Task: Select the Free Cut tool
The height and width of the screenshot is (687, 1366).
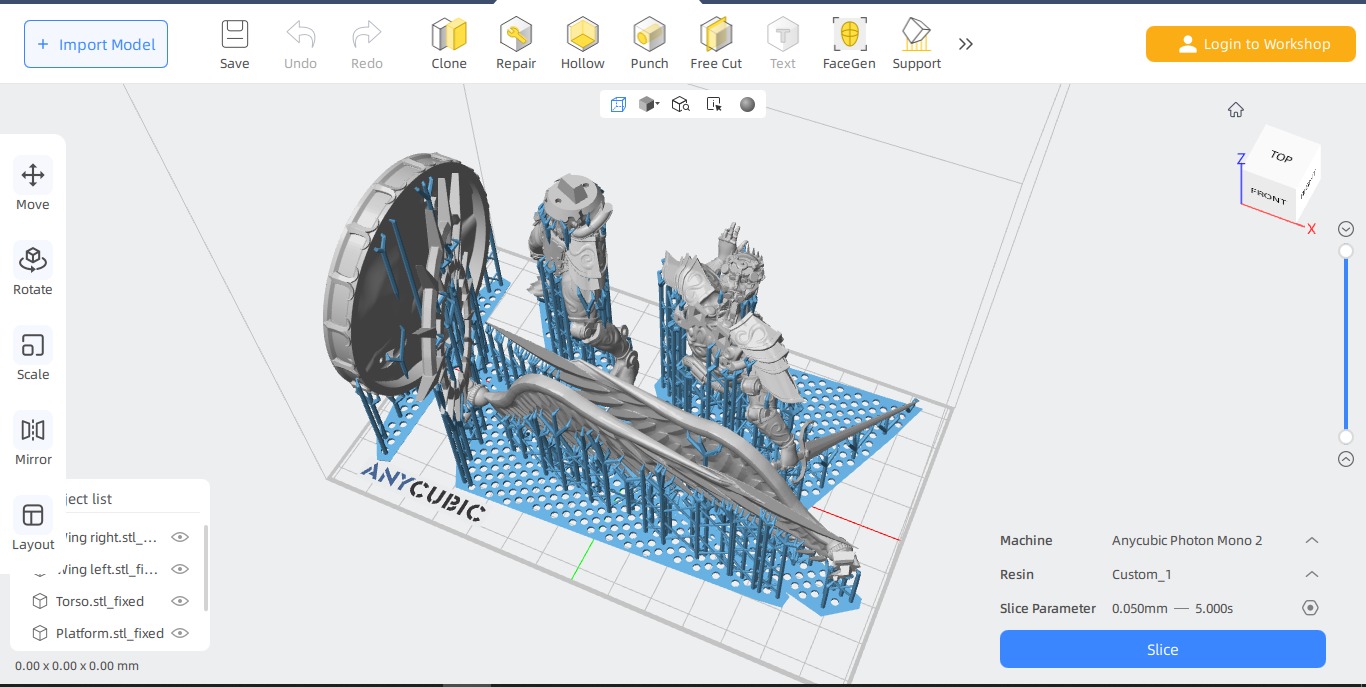Action: pos(716,45)
